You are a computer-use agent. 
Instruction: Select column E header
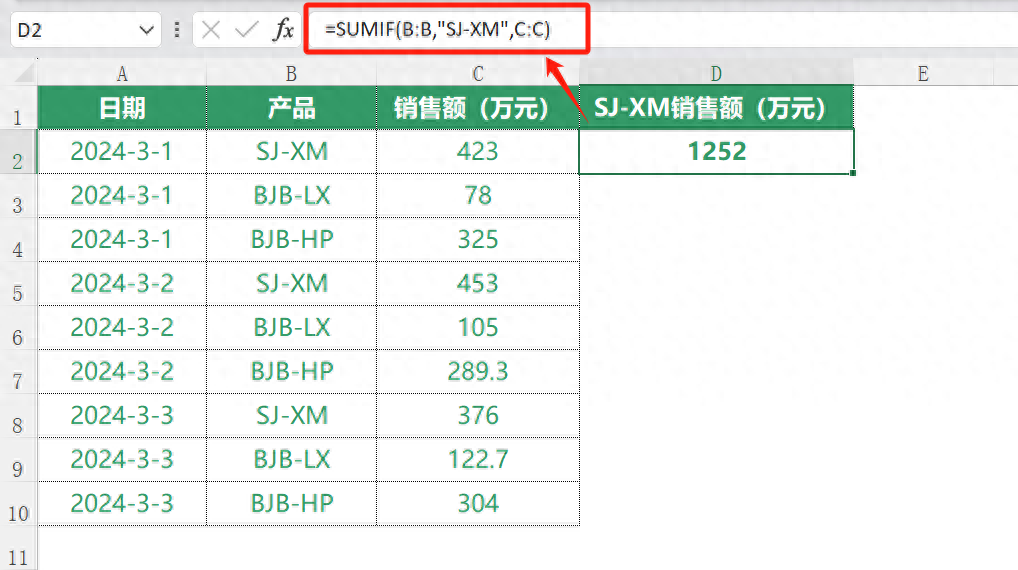coord(923,73)
